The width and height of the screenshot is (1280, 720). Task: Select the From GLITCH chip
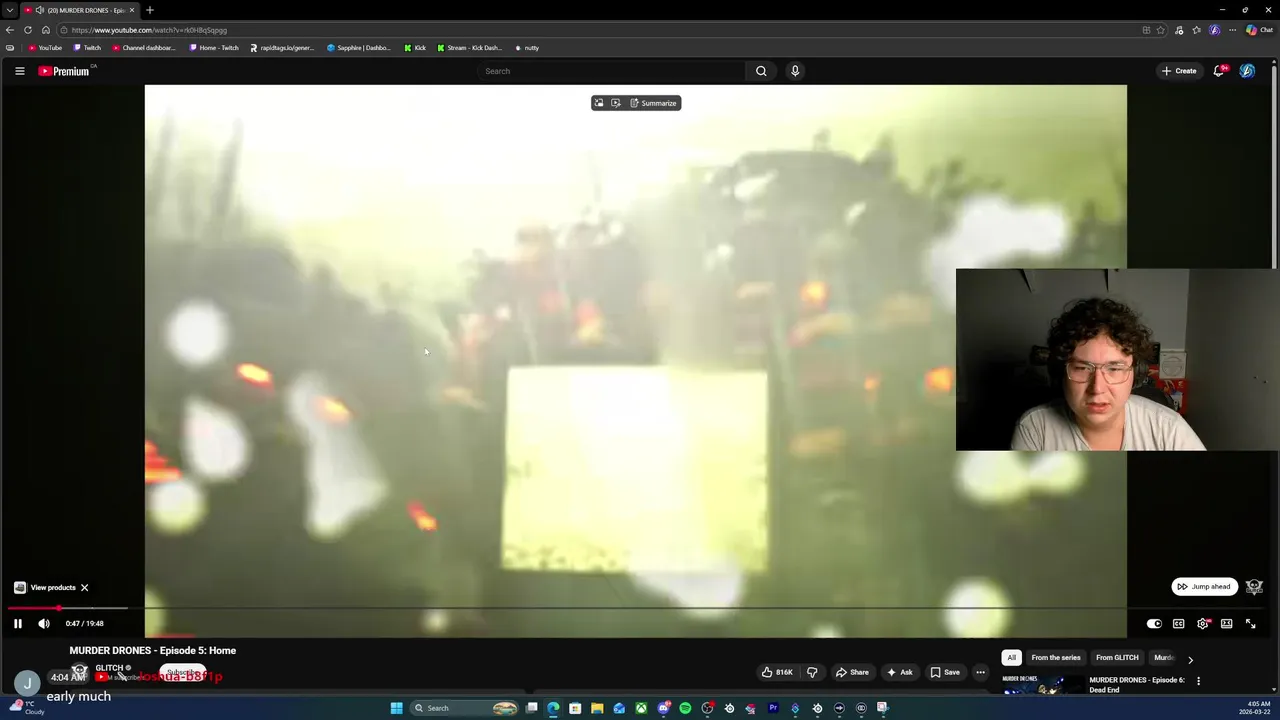coord(1117,658)
